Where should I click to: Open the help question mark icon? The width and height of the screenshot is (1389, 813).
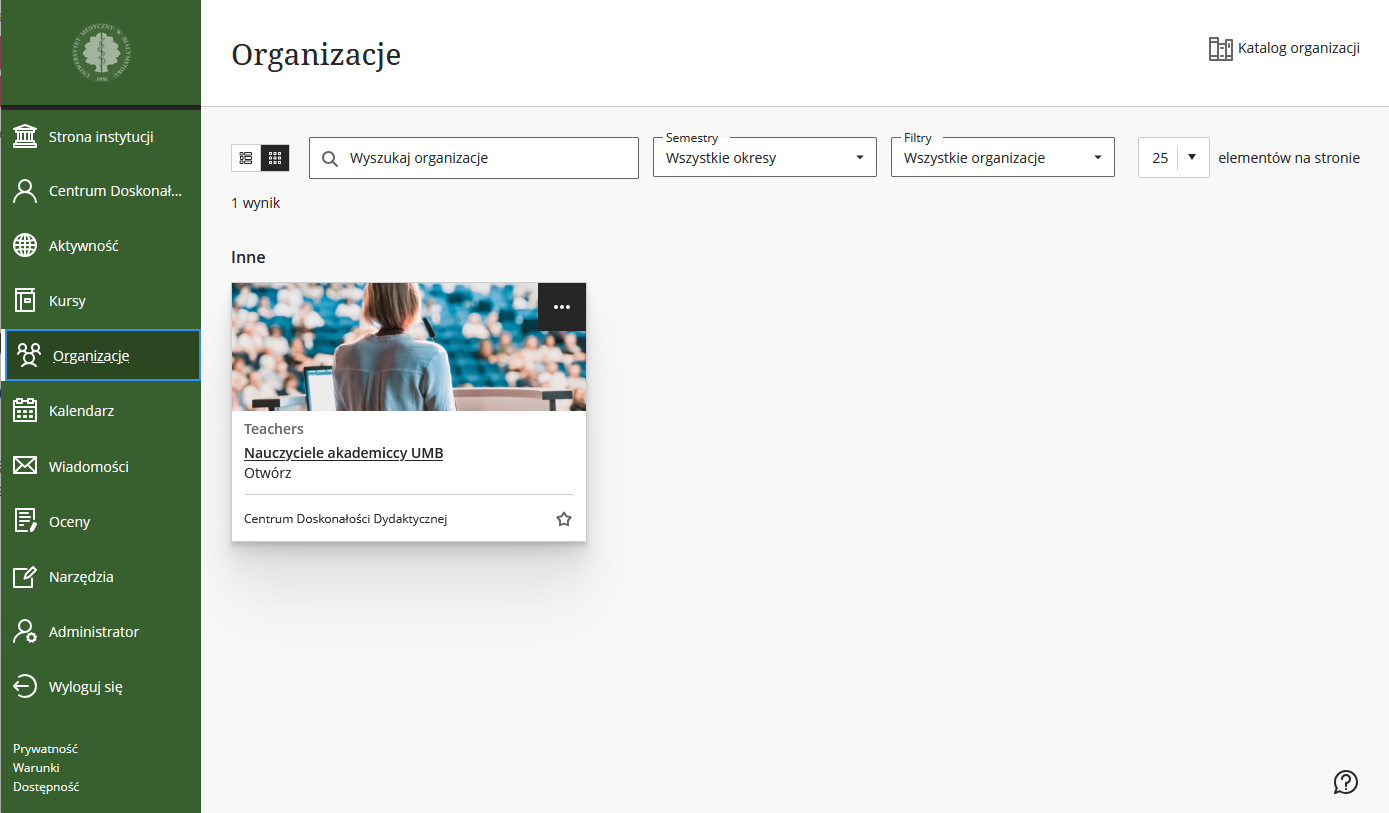tap(1345, 782)
